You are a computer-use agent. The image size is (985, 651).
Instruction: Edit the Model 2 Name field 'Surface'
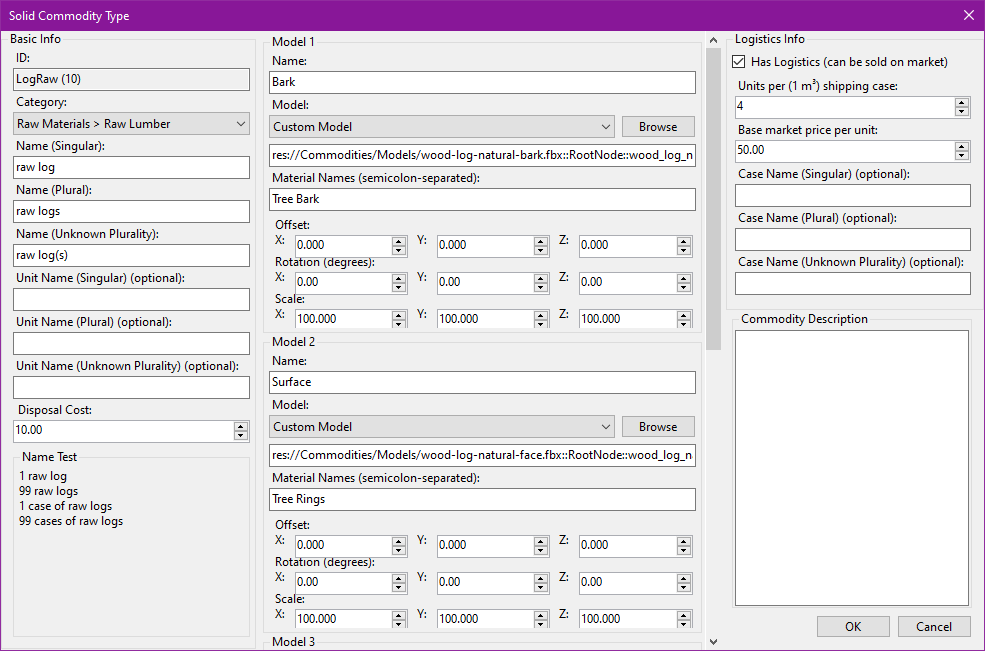(x=482, y=382)
